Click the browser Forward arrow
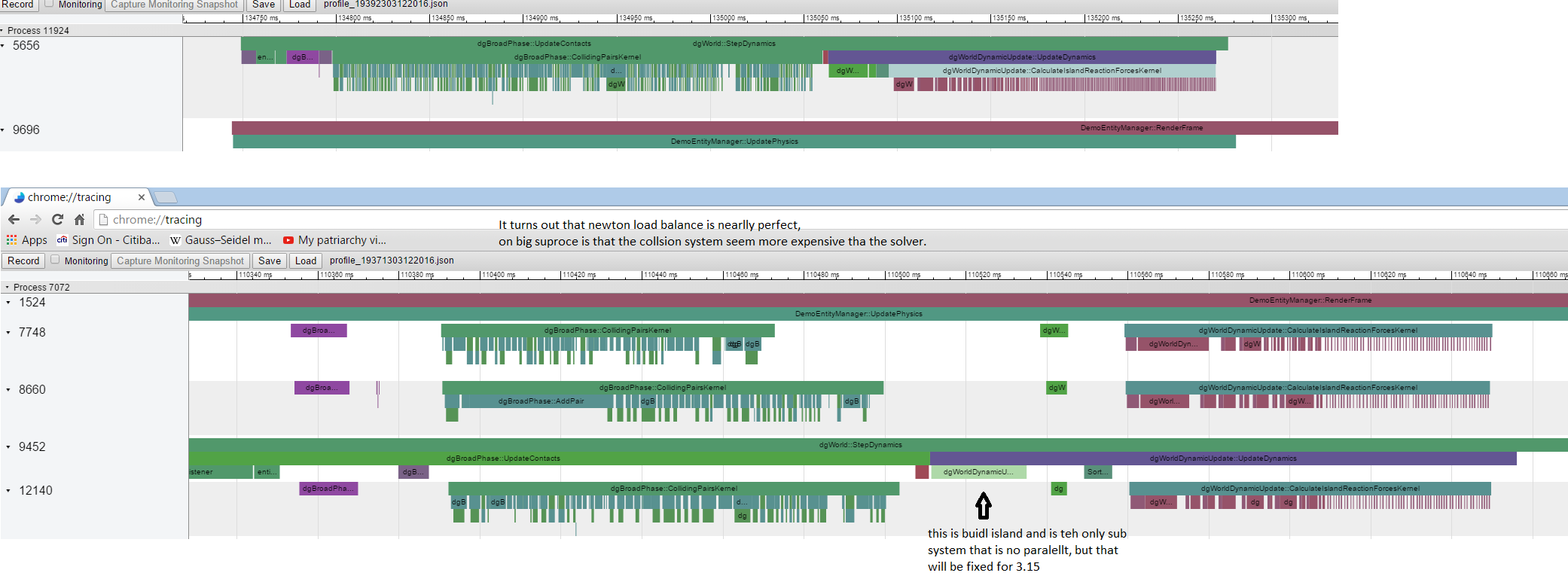Viewport: 1568px width, 582px height. [x=35, y=220]
